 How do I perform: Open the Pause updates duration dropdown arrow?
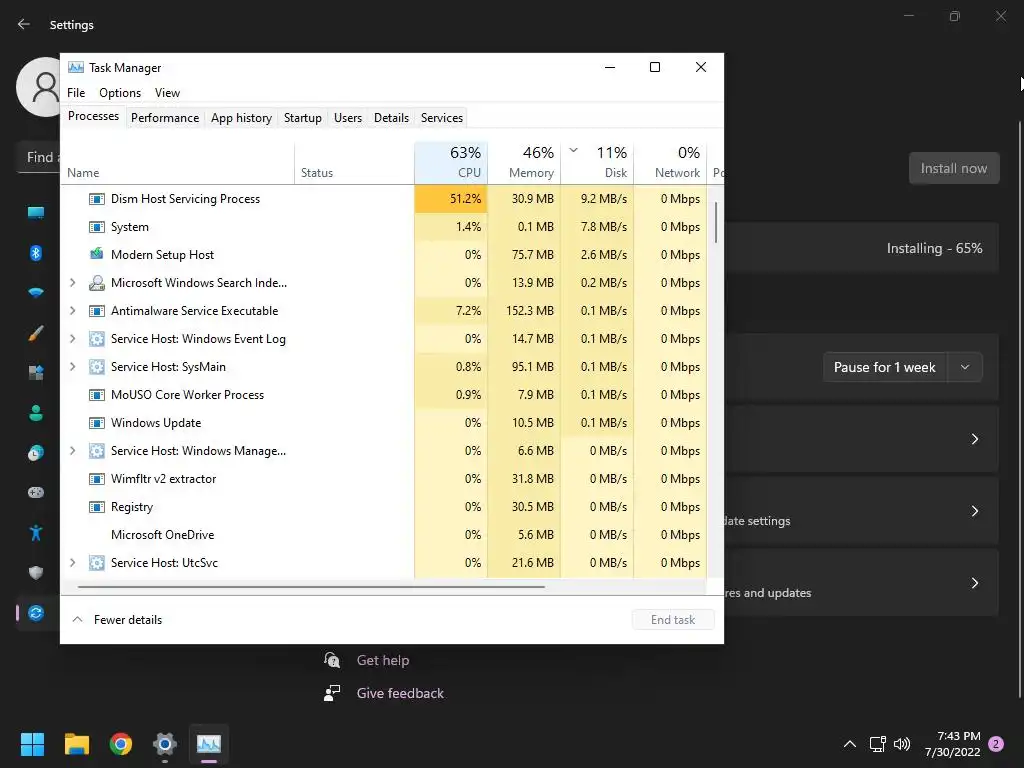965,367
